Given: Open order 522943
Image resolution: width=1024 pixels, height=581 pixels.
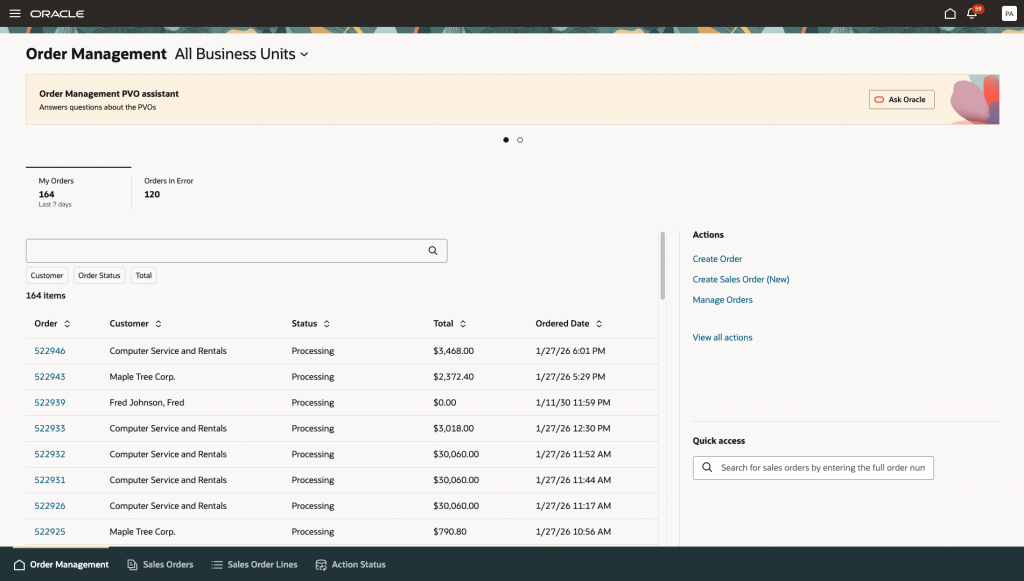Looking at the screenshot, I should 50,377.
